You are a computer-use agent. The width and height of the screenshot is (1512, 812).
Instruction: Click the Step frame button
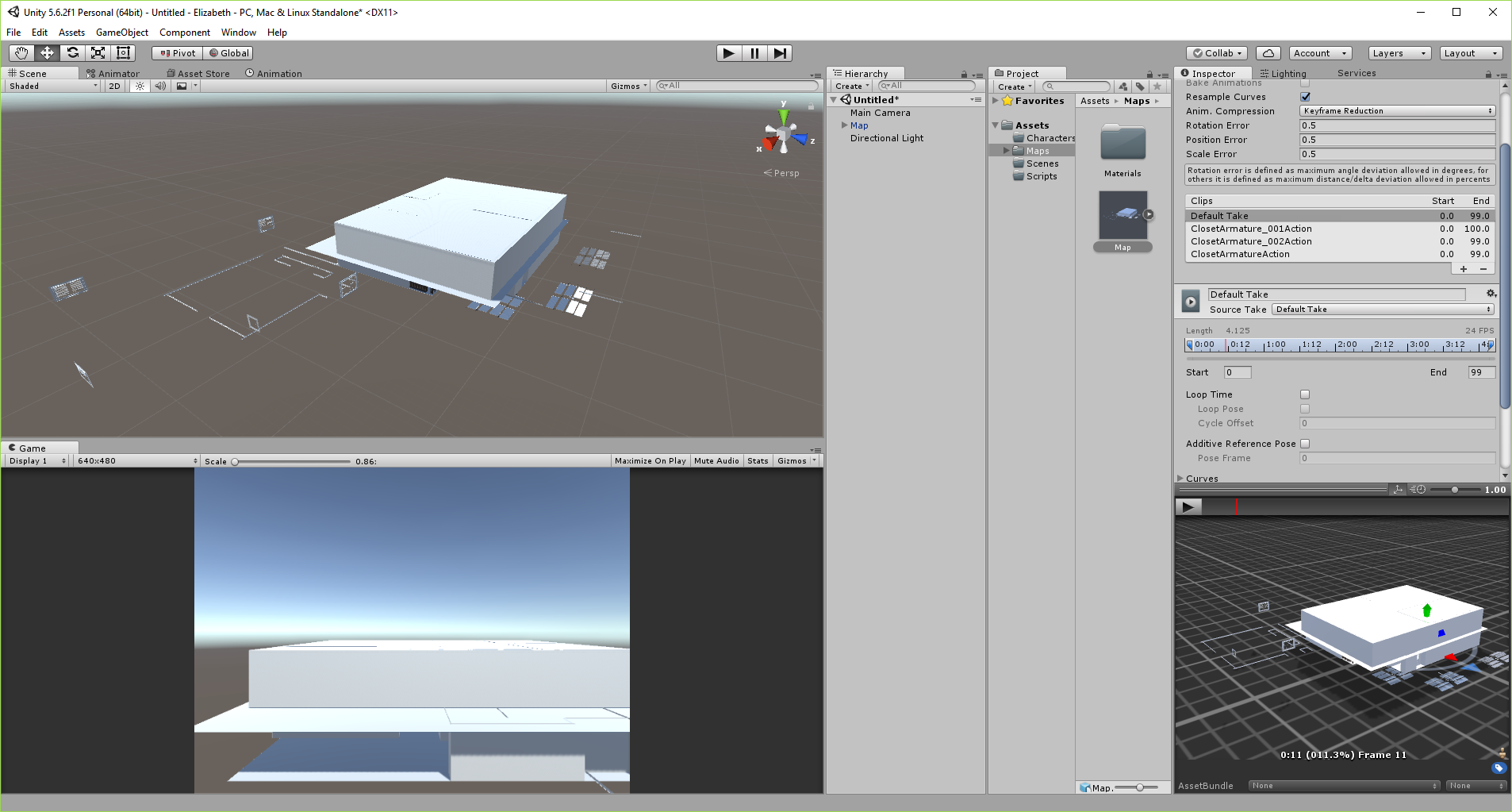780,53
